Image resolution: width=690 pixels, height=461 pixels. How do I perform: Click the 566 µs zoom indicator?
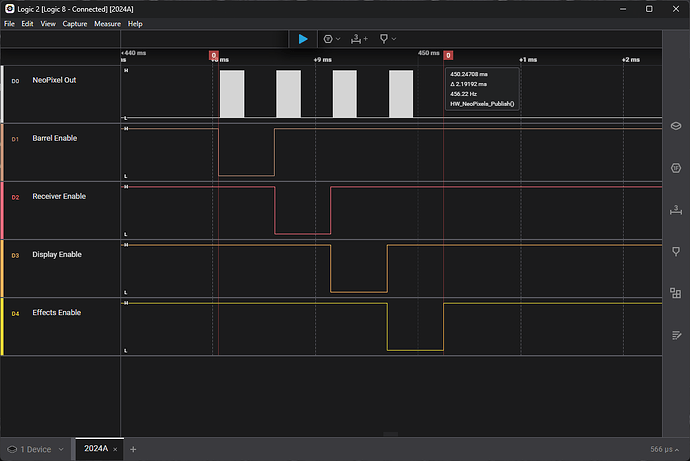click(x=662, y=449)
